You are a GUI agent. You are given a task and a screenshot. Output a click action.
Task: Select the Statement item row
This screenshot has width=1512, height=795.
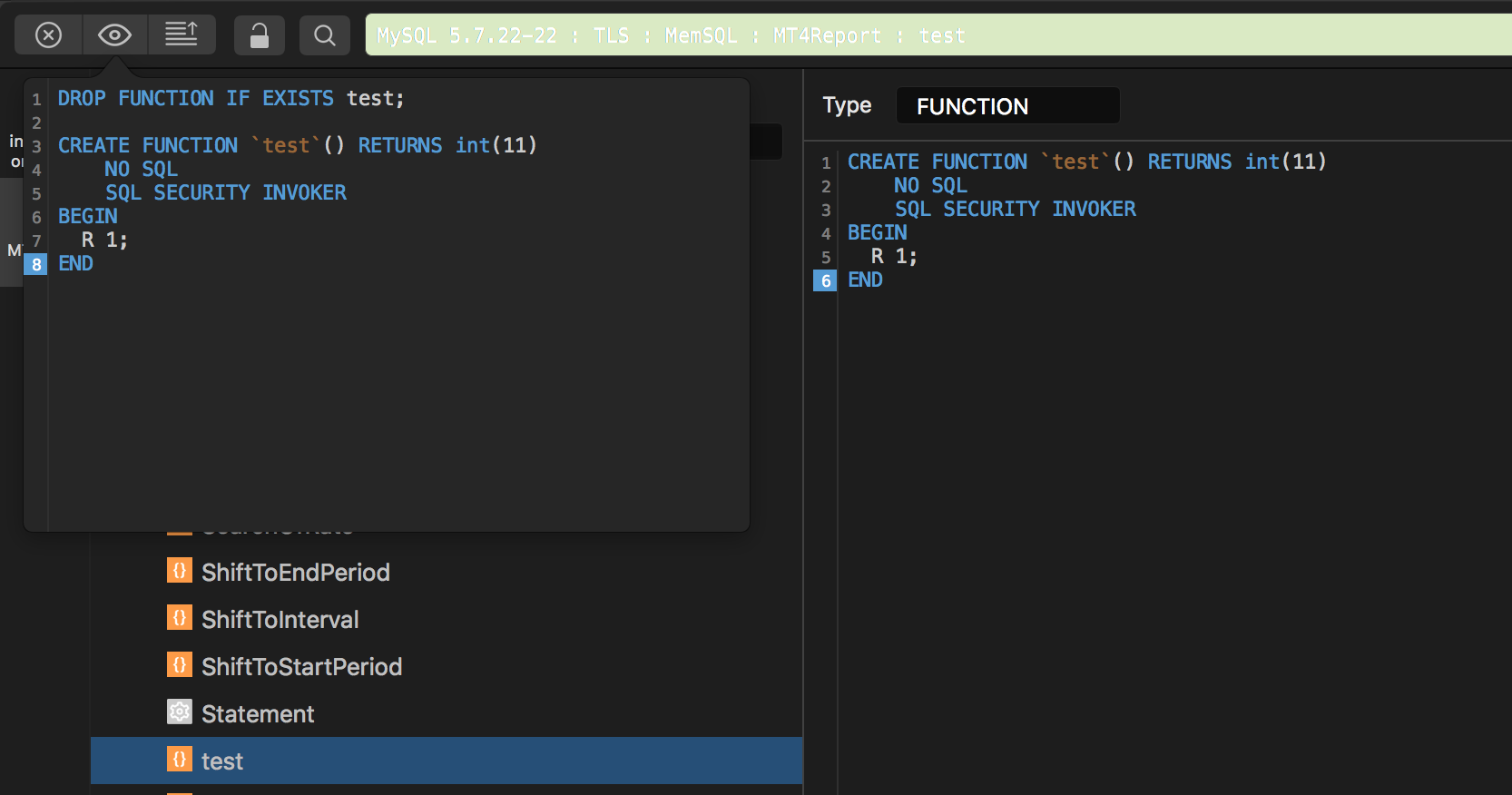447,713
